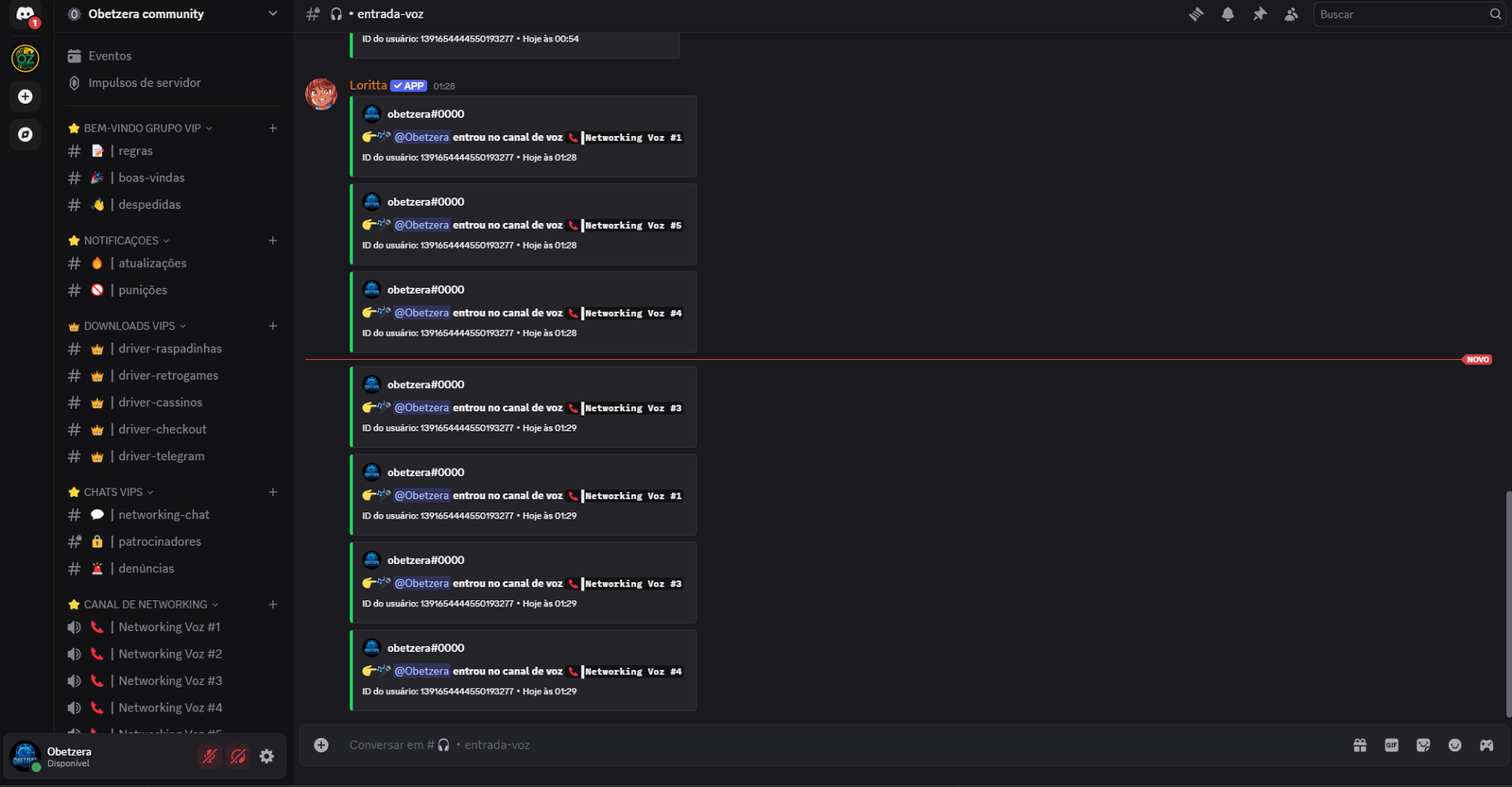Open the sticker picker
Screen dimensions: 1512x787
pos(1422,744)
